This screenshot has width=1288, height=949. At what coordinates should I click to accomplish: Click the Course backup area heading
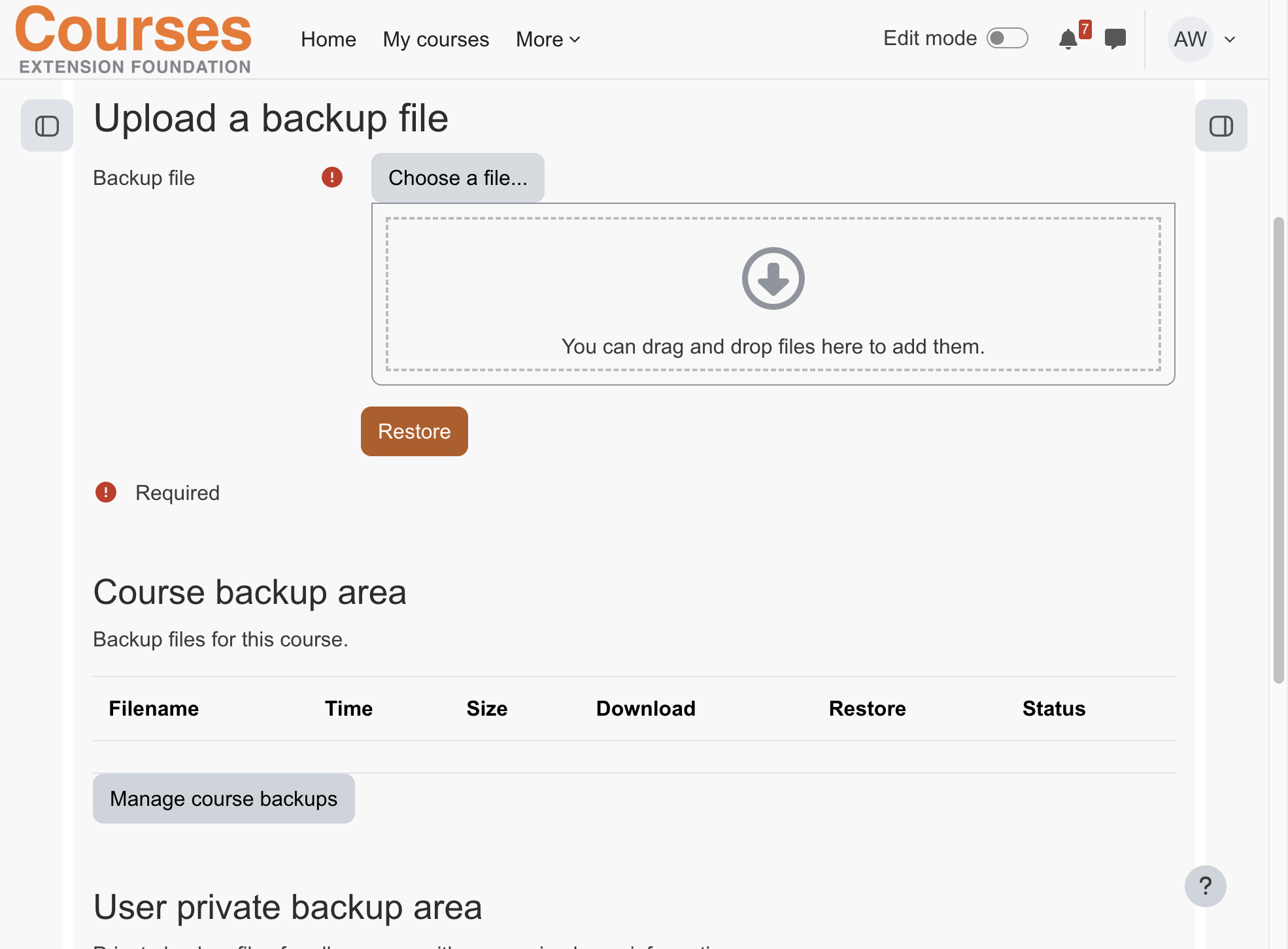(x=250, y=592)
